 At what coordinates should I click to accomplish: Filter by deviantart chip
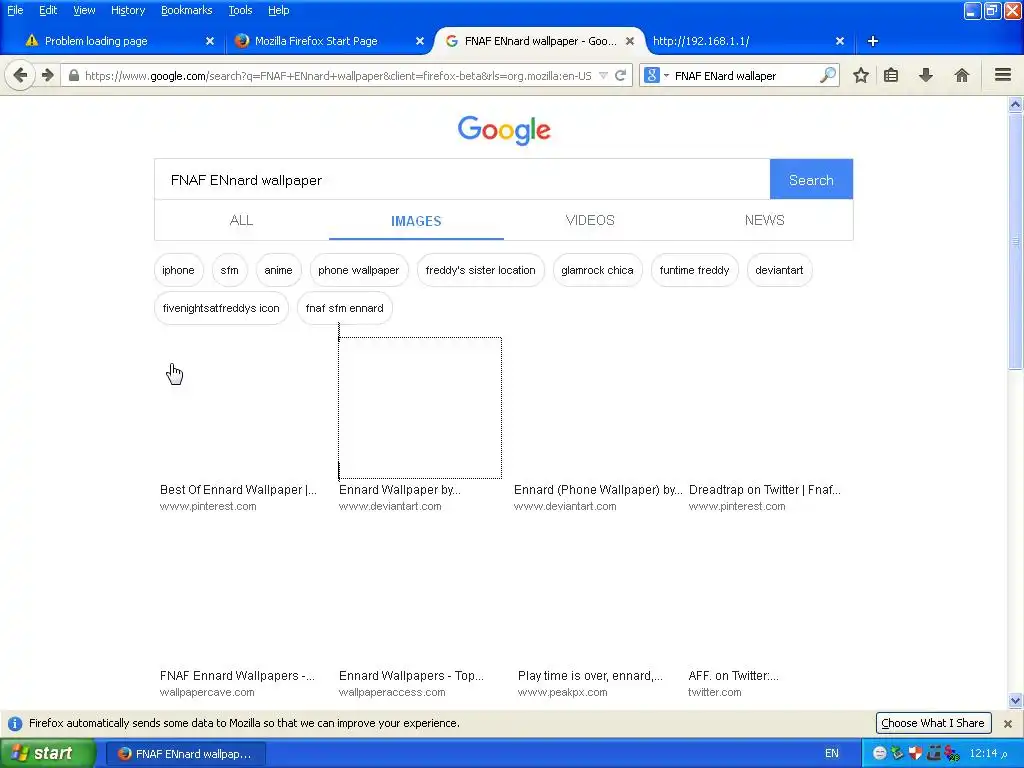779,270
